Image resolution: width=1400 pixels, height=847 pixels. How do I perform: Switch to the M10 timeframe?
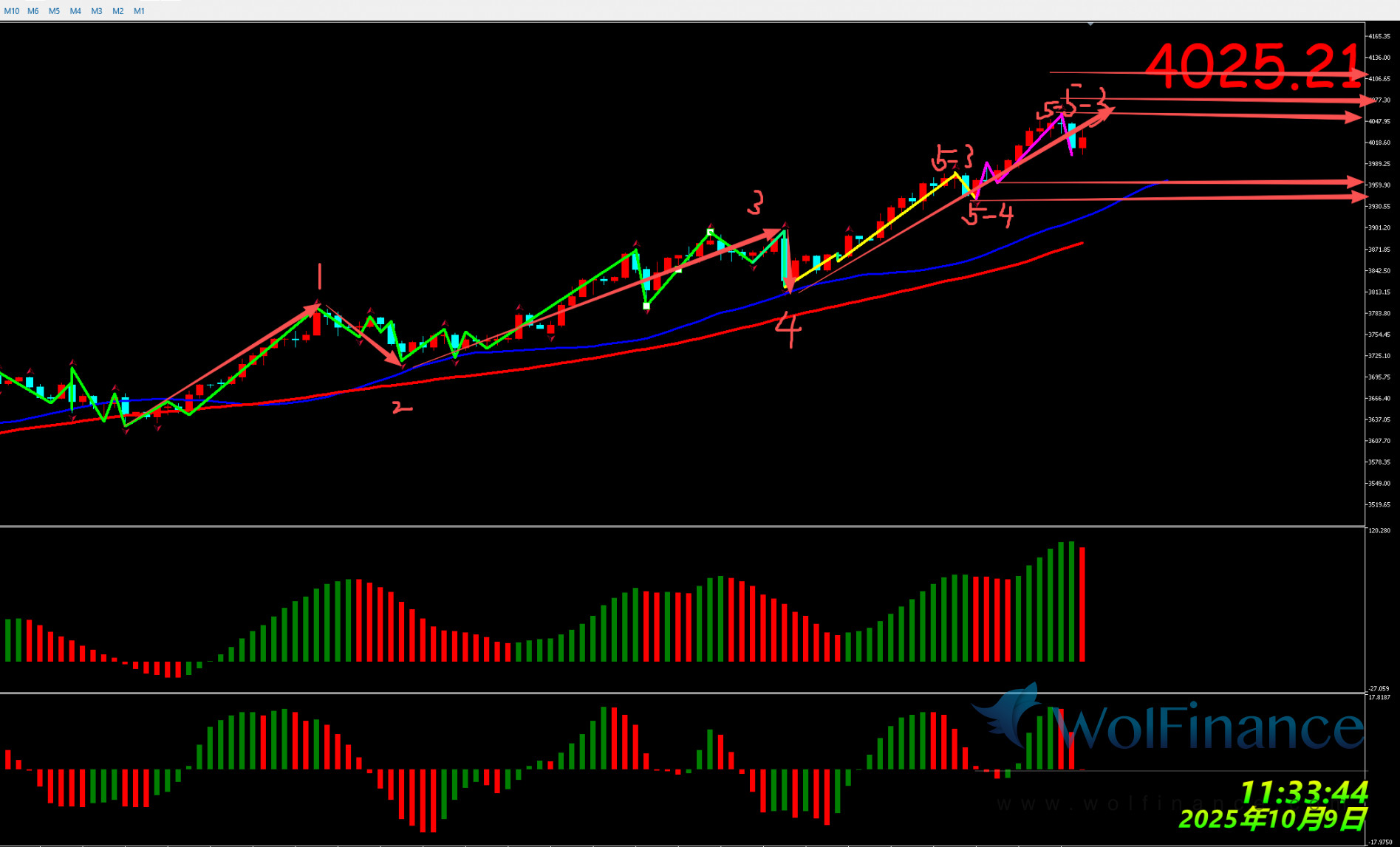pyautogui.click(x=12, y=11)
